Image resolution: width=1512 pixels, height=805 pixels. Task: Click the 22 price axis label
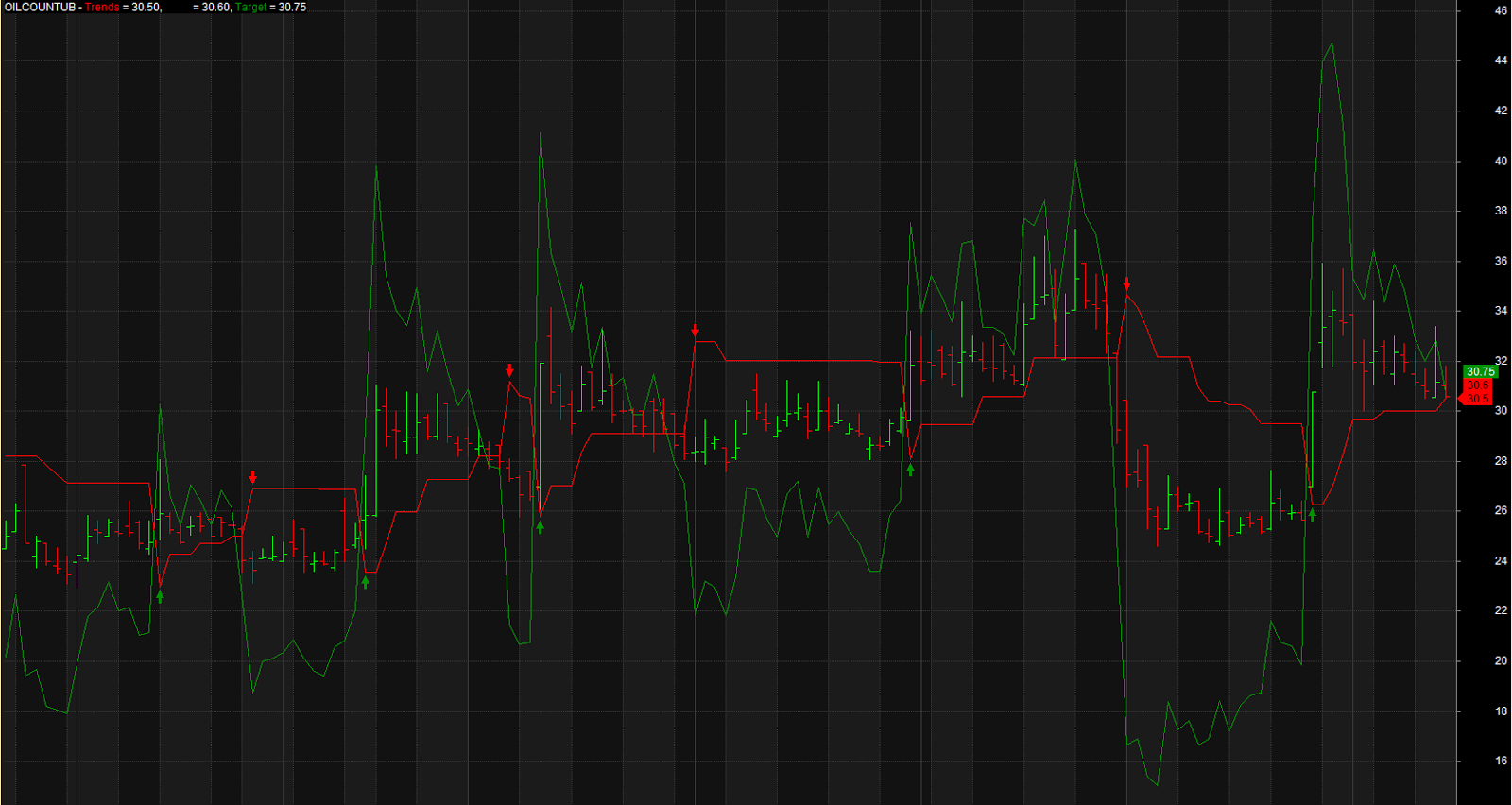tap(1501, 610)
